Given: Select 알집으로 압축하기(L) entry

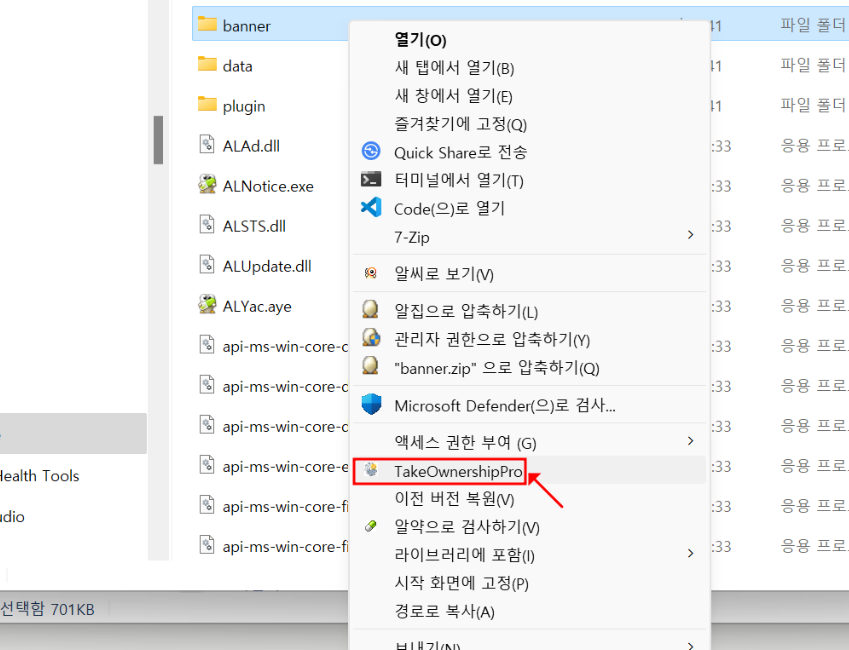Looking at the screenshot, I should pos(530,311).
